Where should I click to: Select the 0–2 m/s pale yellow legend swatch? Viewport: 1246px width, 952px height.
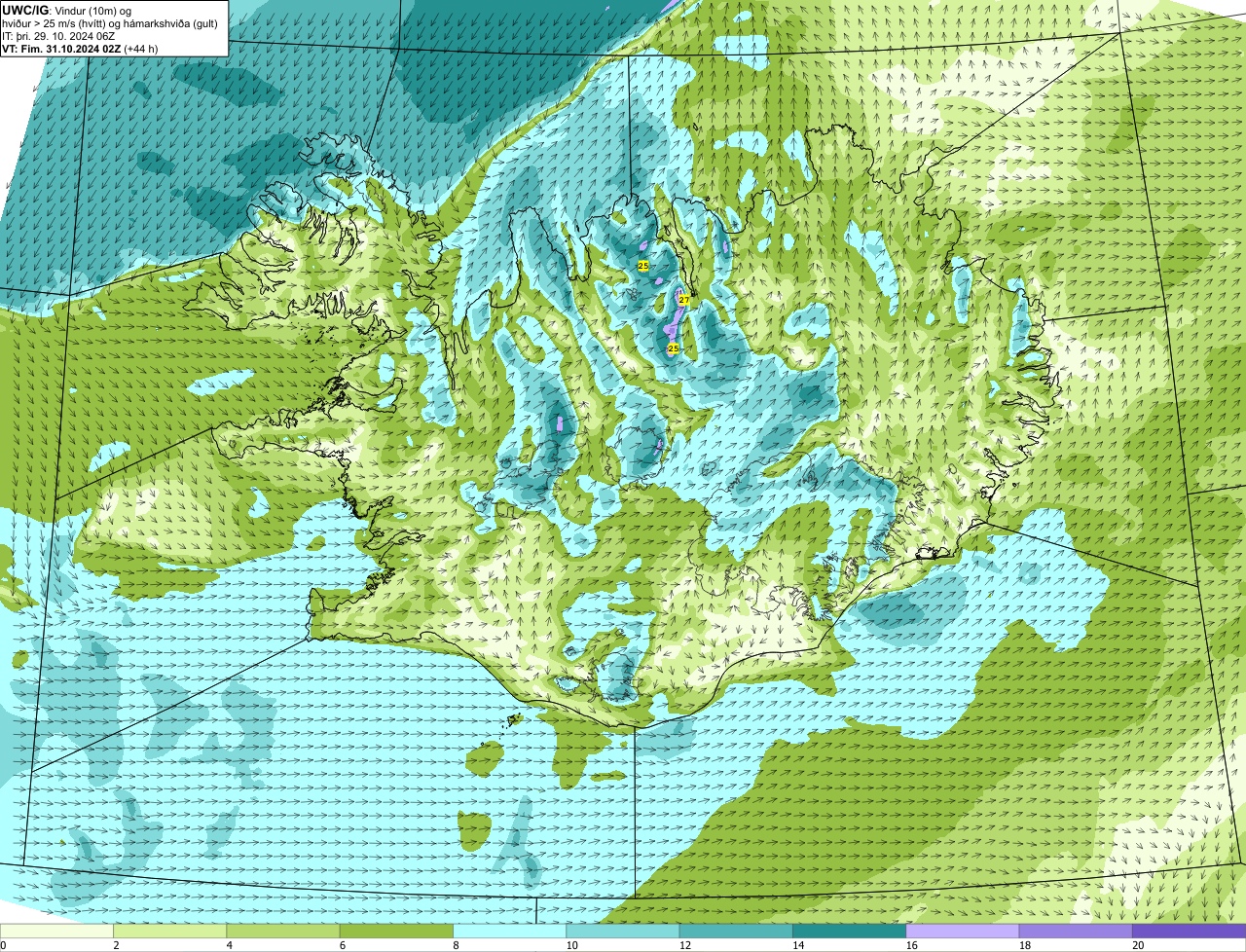(56, 931)
